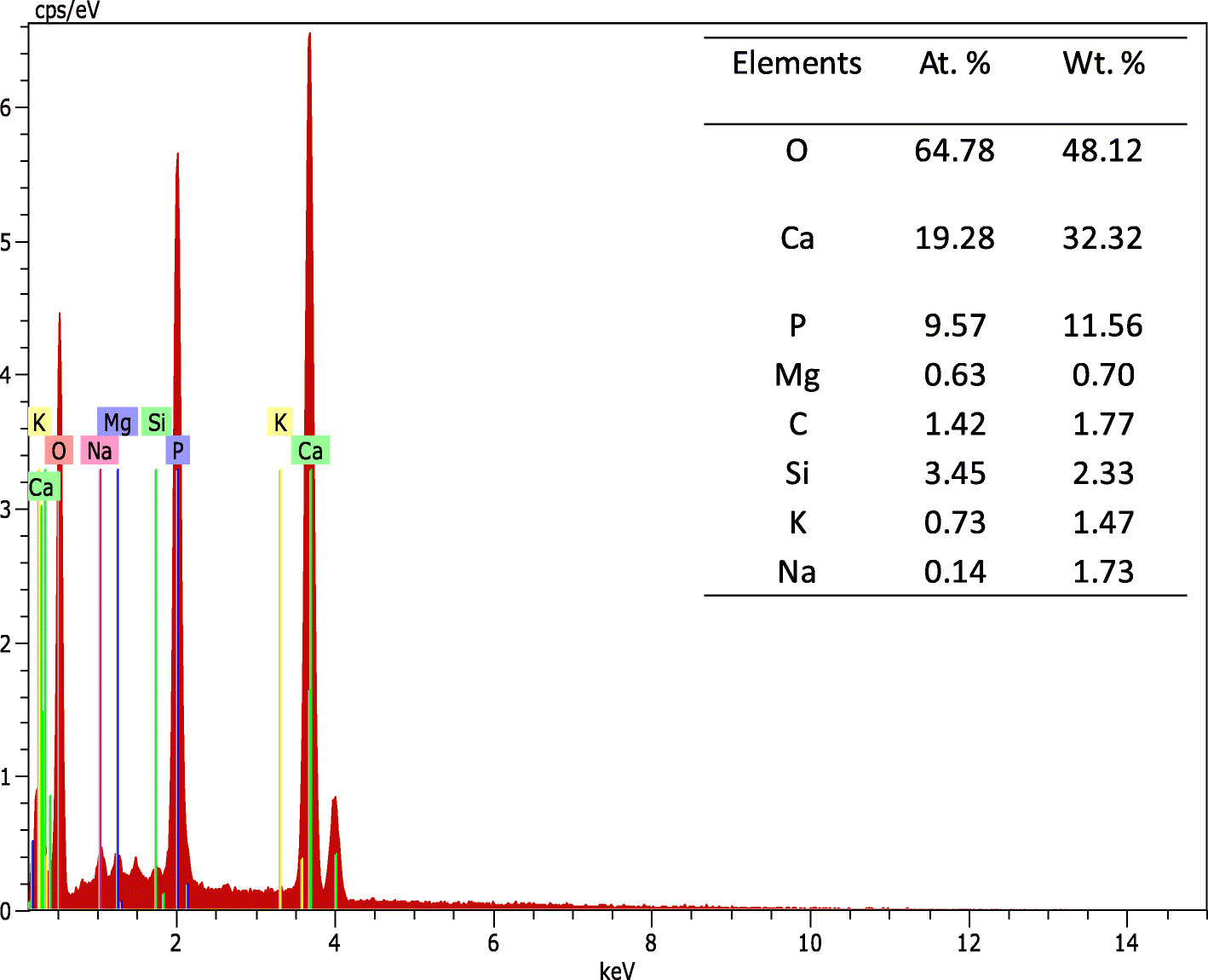
Task: Click the x-axis tick label 14
Action: click(x=1127, y=942)
